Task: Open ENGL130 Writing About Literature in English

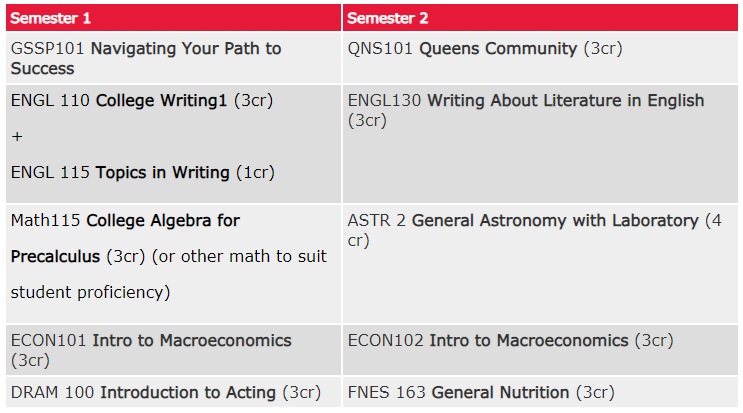Action: pyautogui.click(x=525, y=101)
